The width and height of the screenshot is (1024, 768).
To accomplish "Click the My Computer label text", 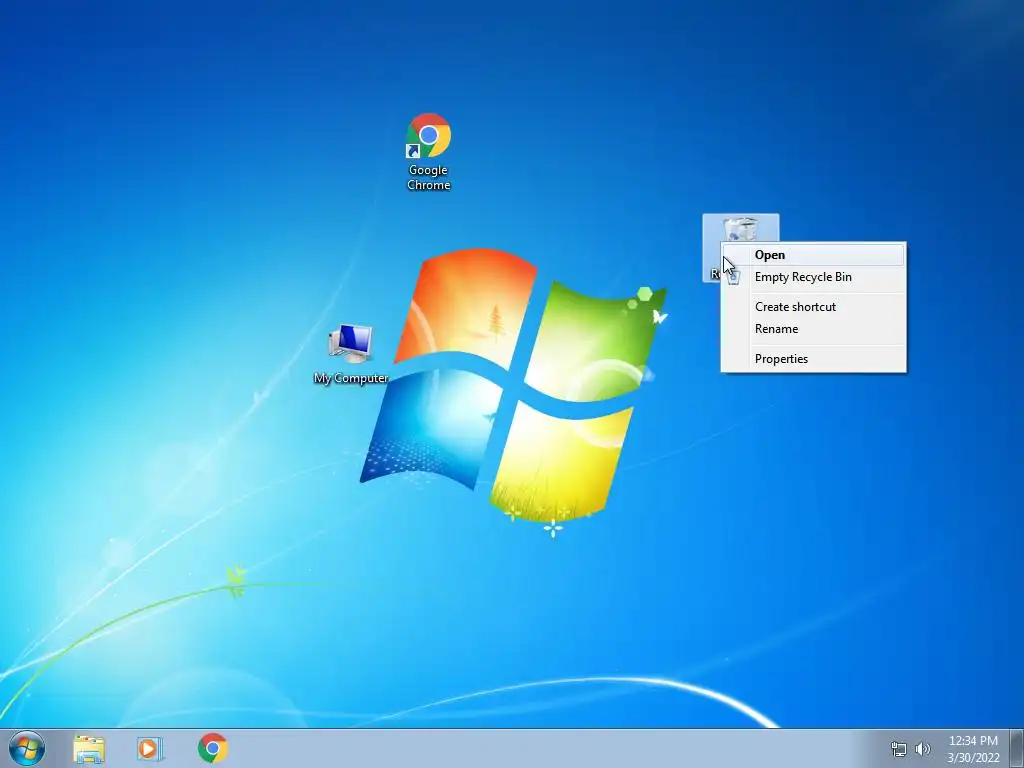I will (x=351, y=378).
